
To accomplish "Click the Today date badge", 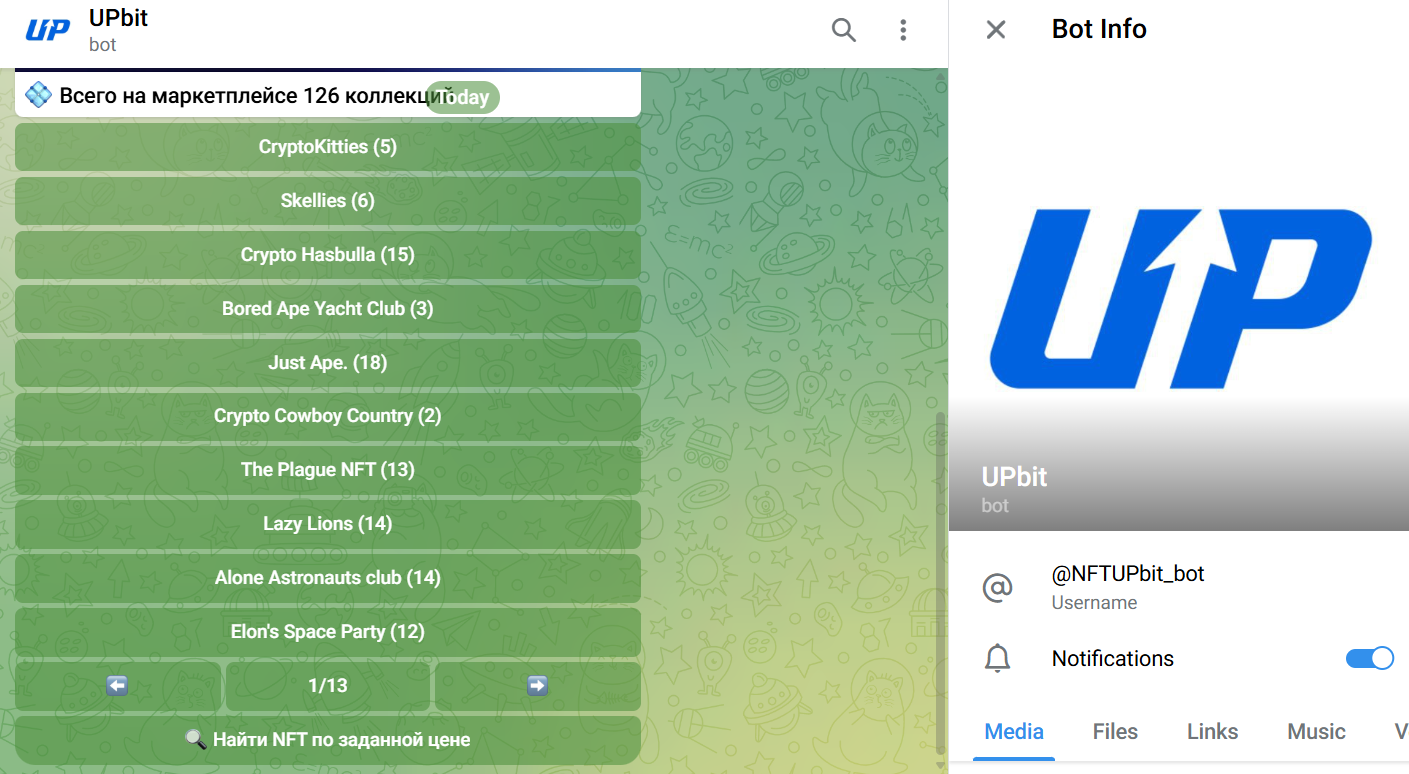I will coord(463,98).
